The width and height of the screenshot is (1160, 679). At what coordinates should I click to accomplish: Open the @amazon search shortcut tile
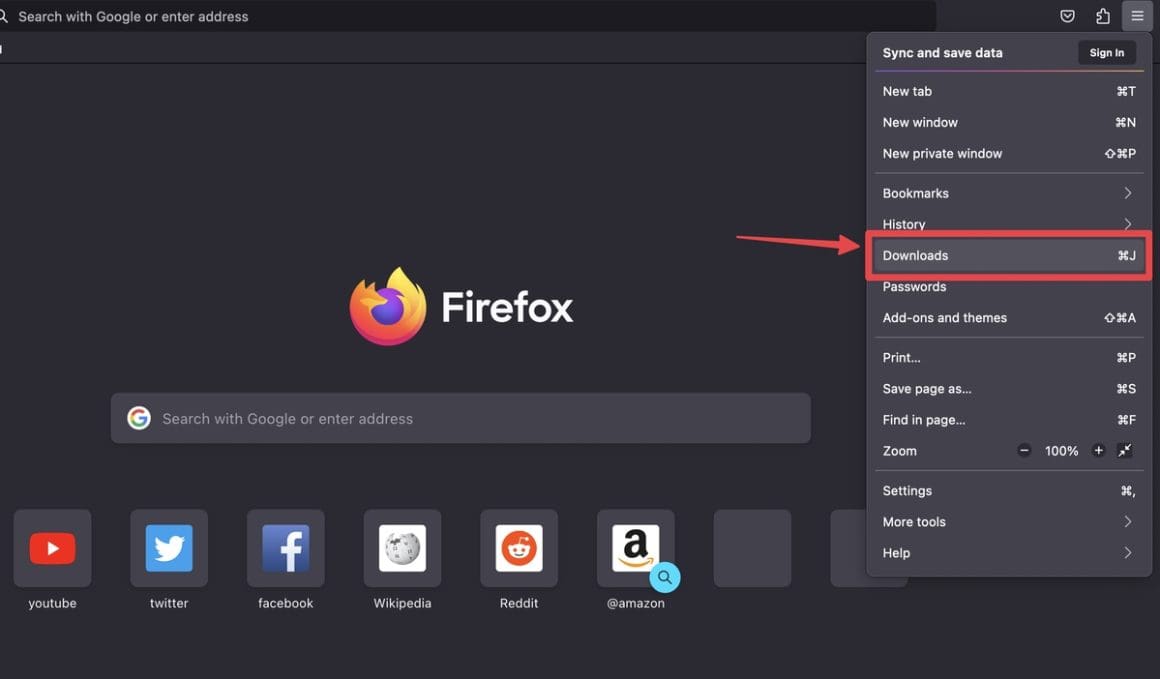(x=636, y=548)
